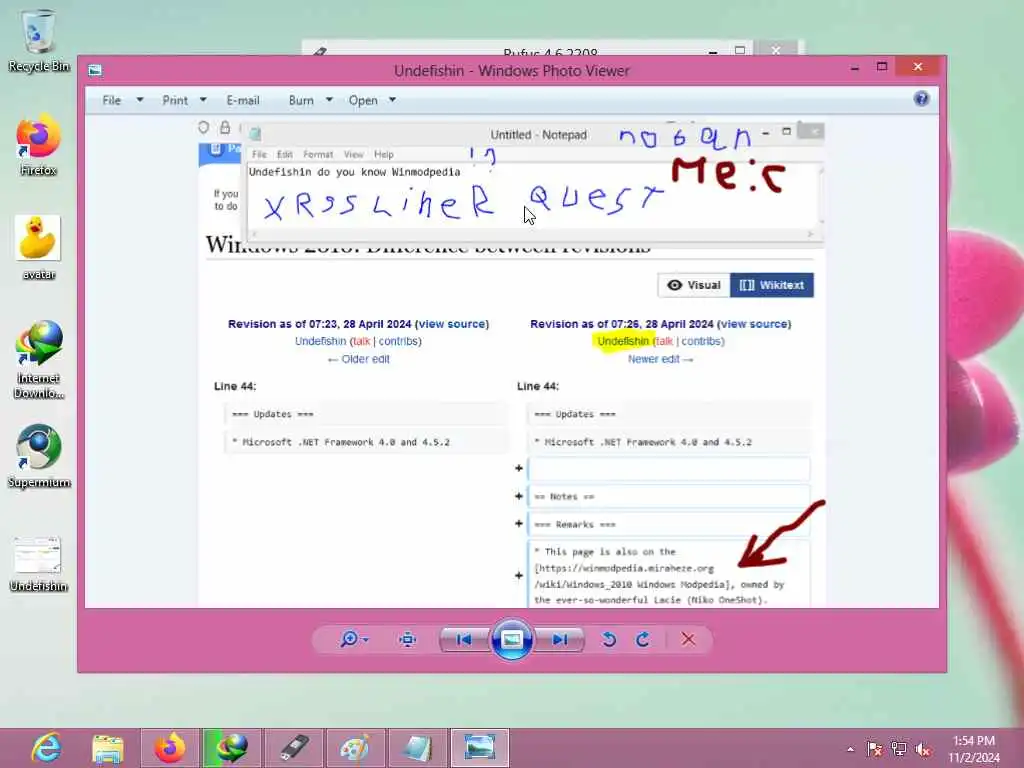1024x768 pixels.
Task: Click the muted volume tray icon
Action: [x=923, y=749]
